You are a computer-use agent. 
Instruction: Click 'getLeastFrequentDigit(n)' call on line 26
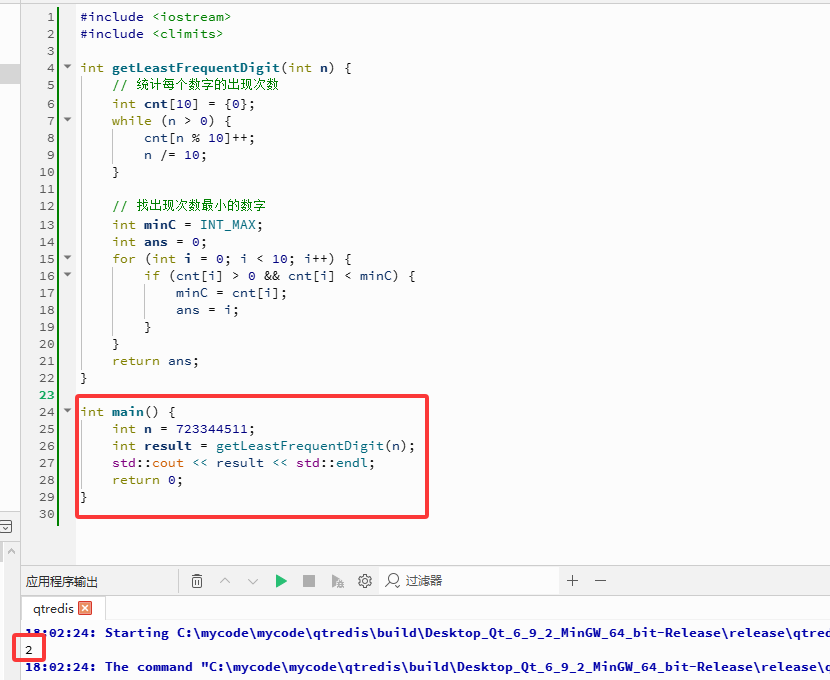click(311, 446)
